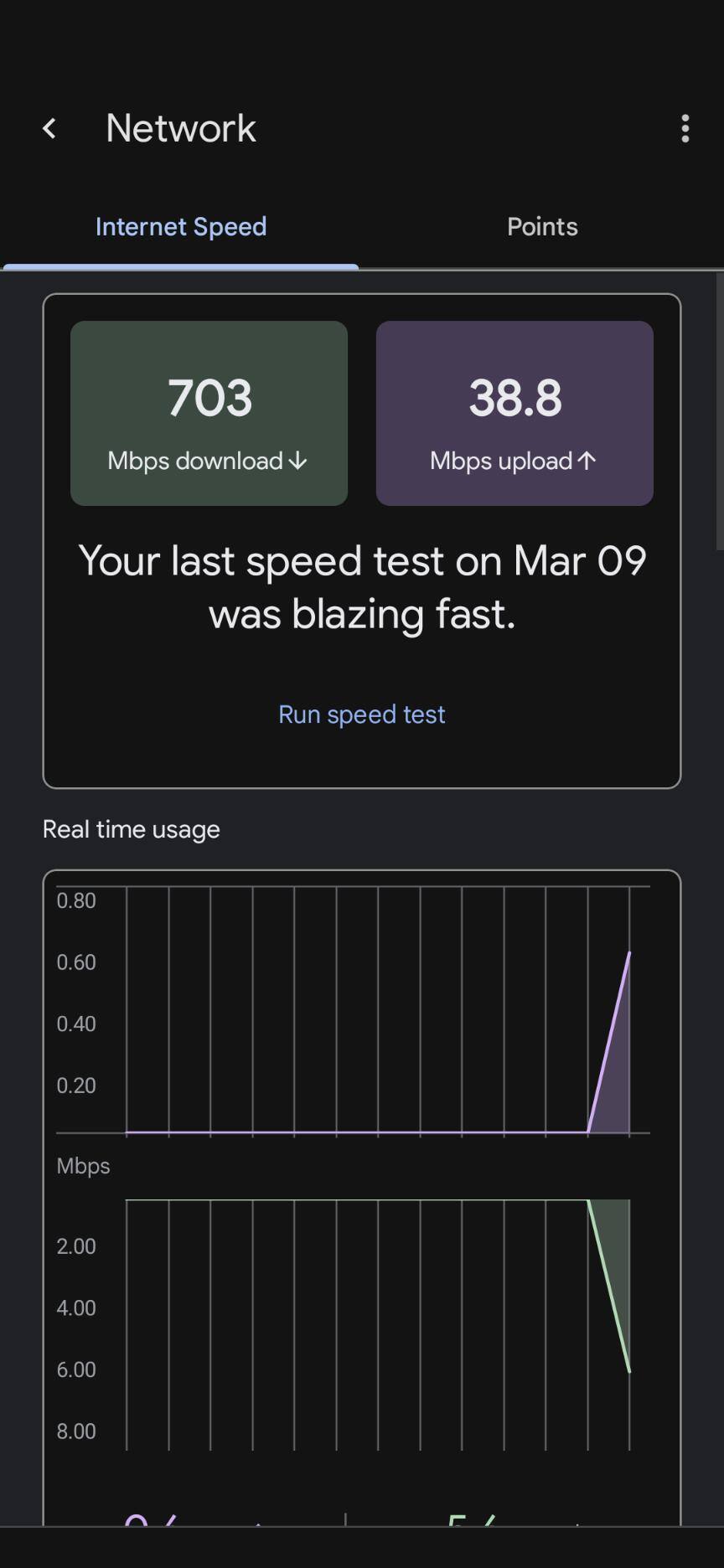Switch to the Internet Speed tab

click(181, 227)
